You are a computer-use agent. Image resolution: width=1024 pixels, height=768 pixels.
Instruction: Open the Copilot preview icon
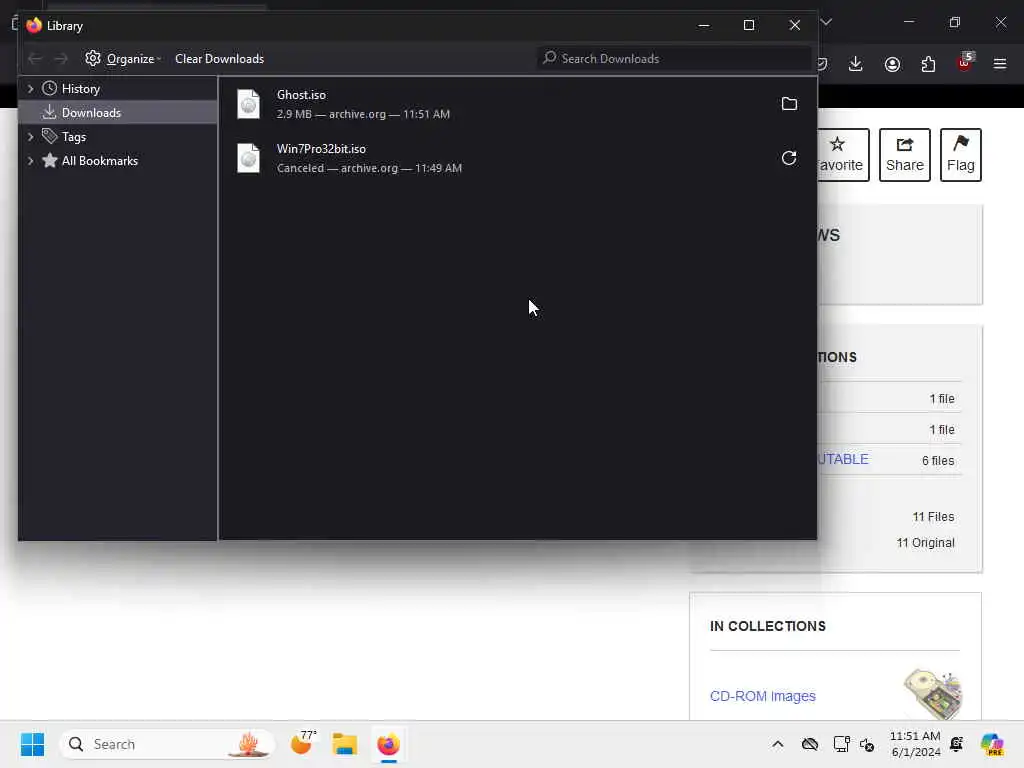coord(992,744)
